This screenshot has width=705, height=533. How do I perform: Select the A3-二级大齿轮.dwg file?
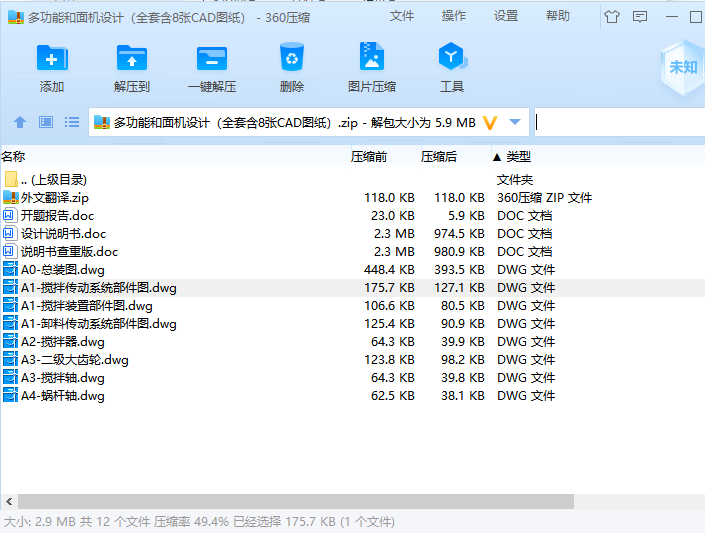click(352, 359)
